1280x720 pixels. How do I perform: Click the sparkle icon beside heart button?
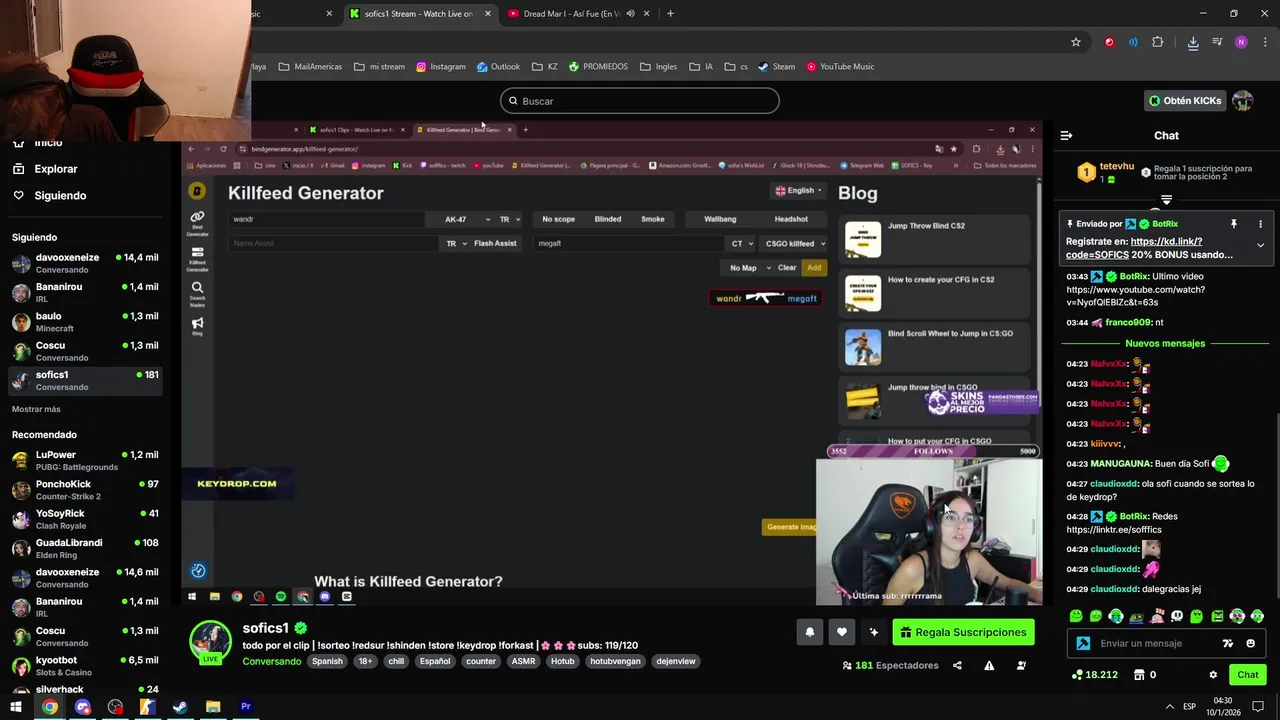tap(874, 632)
